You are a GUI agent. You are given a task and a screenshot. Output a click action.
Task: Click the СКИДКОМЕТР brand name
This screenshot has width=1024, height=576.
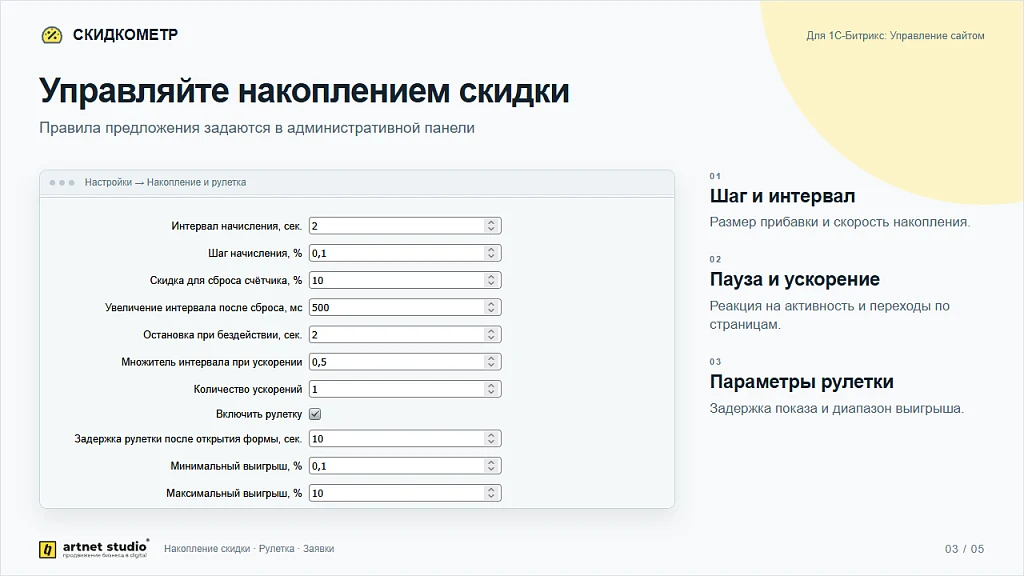(x=125, y=35)
